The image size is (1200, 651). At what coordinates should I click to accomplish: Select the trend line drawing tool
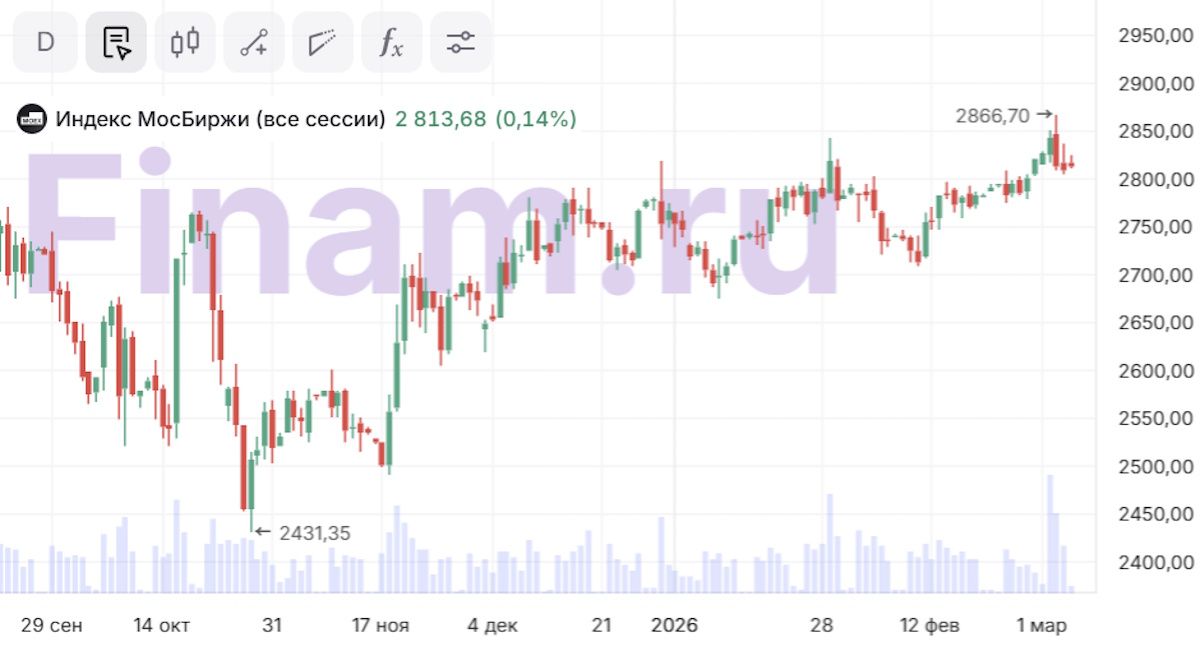(254, 42)
